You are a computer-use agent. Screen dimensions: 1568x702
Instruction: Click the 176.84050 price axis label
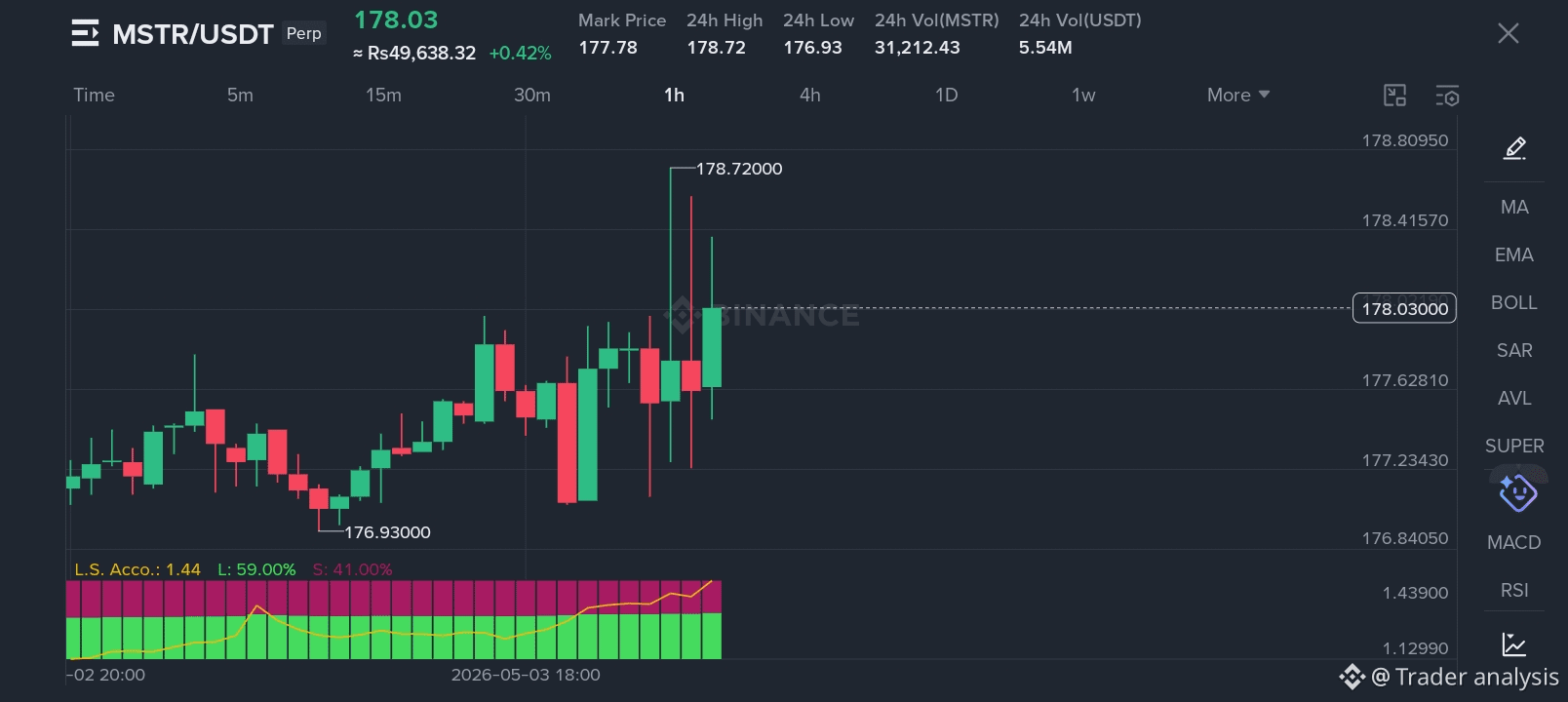point(1405,538)
